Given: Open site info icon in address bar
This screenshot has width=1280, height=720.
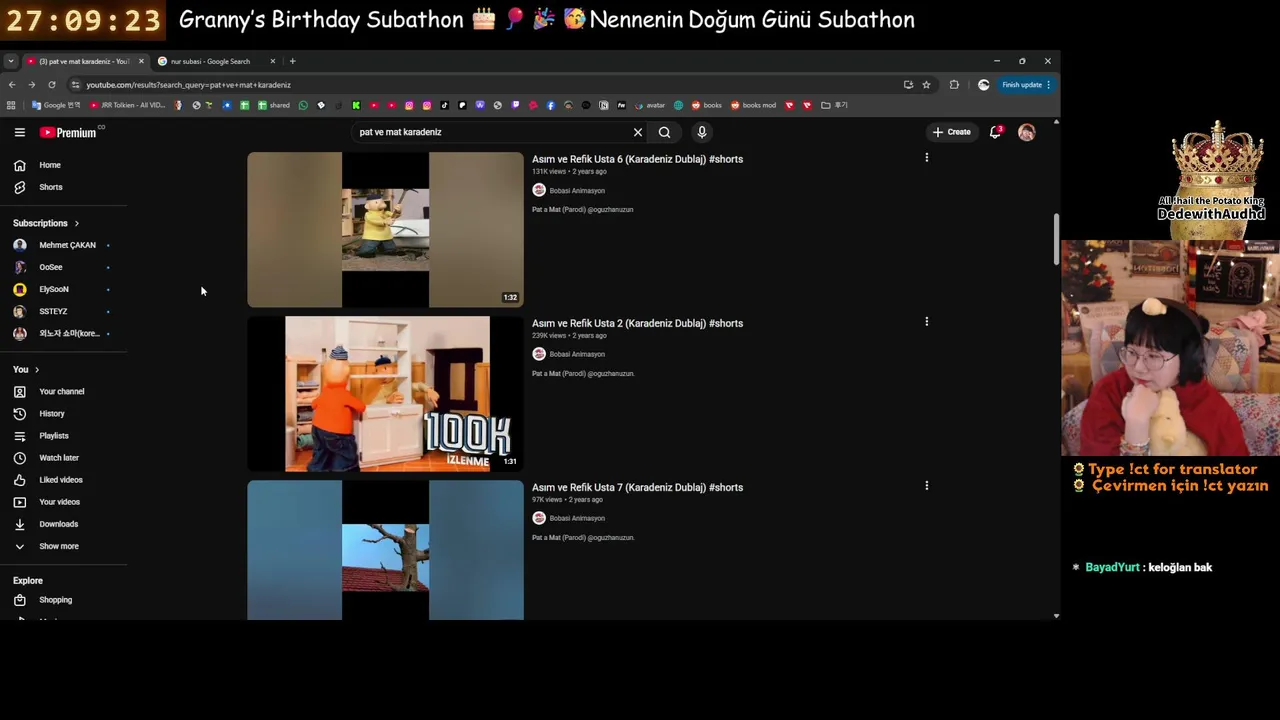Looking at the screenshot, I should [75, 85].
